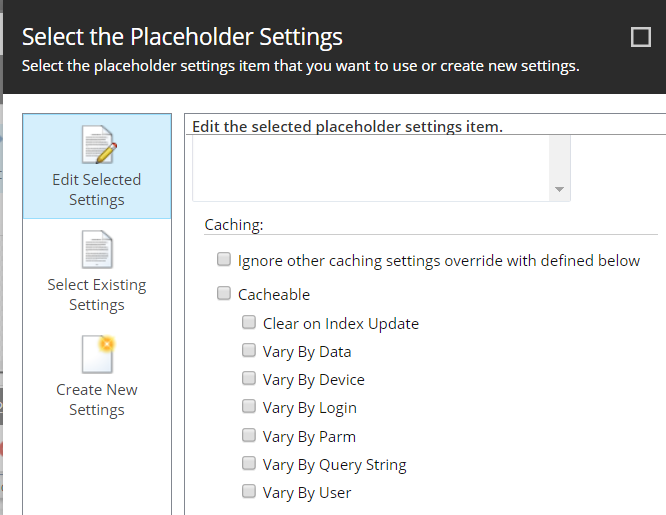Toggle Clear on Index Update checkbox

pos(249,322)
